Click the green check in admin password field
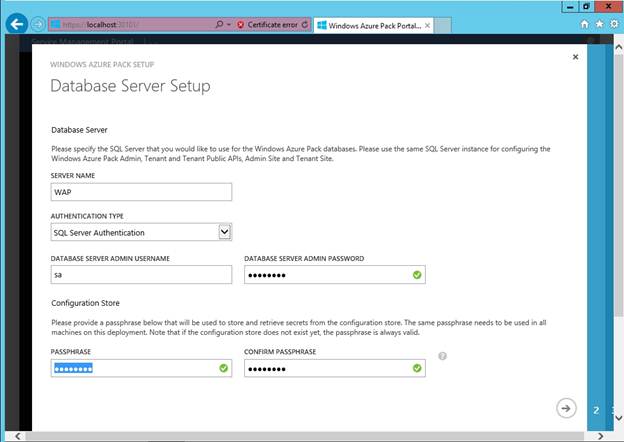624x442 pixels. (x=417, y=275)
